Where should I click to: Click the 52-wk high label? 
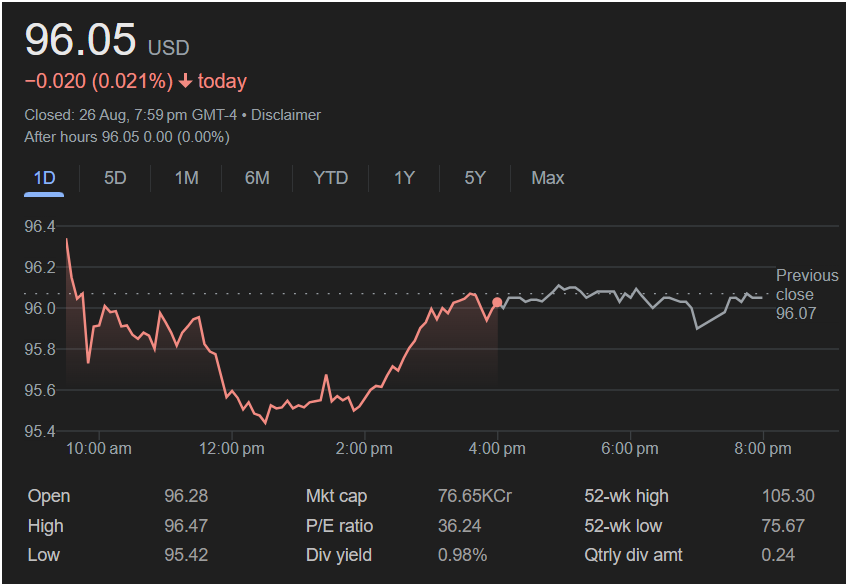pyautogui.click(x=626, y=496)
